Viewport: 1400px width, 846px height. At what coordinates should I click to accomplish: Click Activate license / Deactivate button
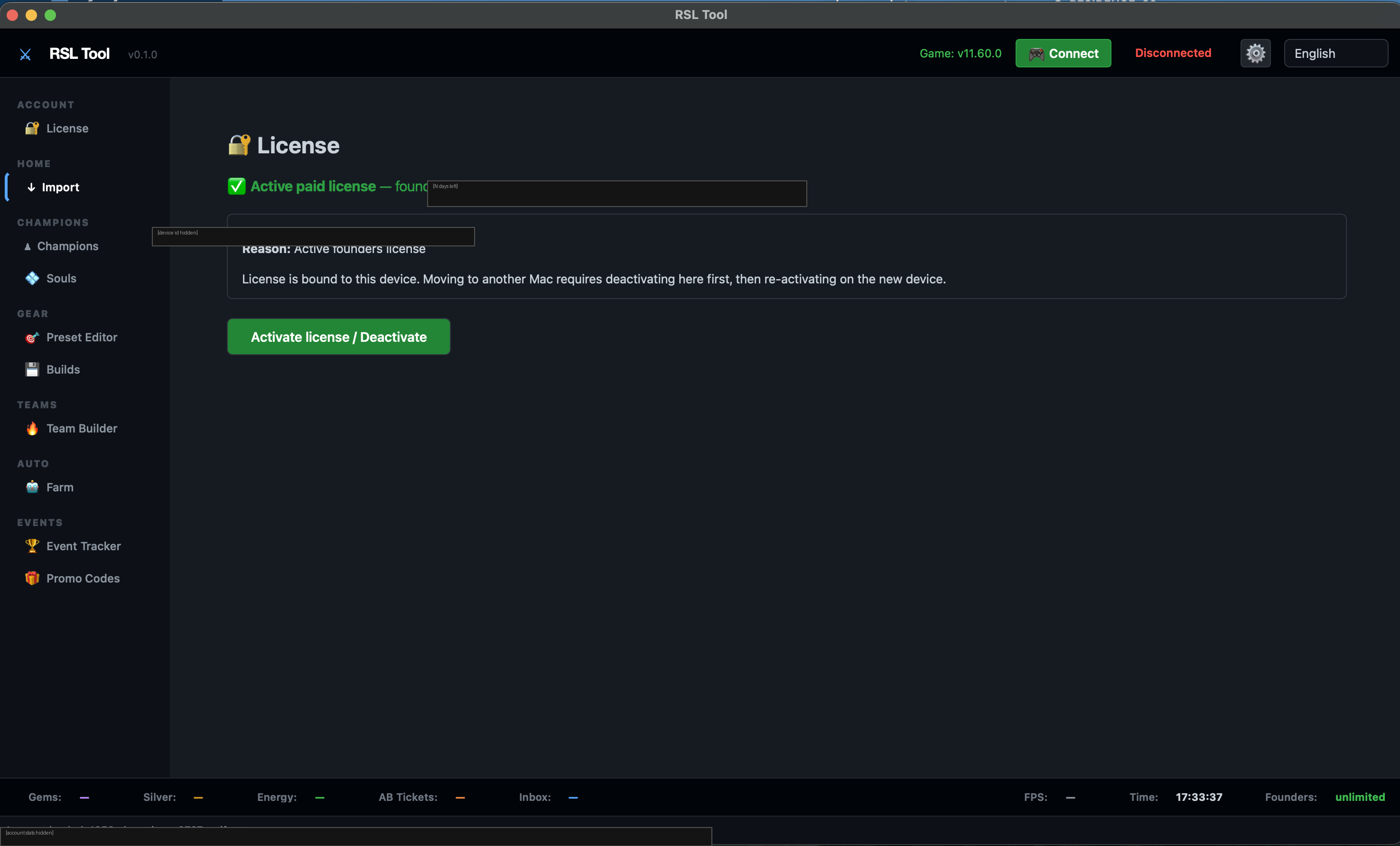pyautogui.click(x=339, y=337)
